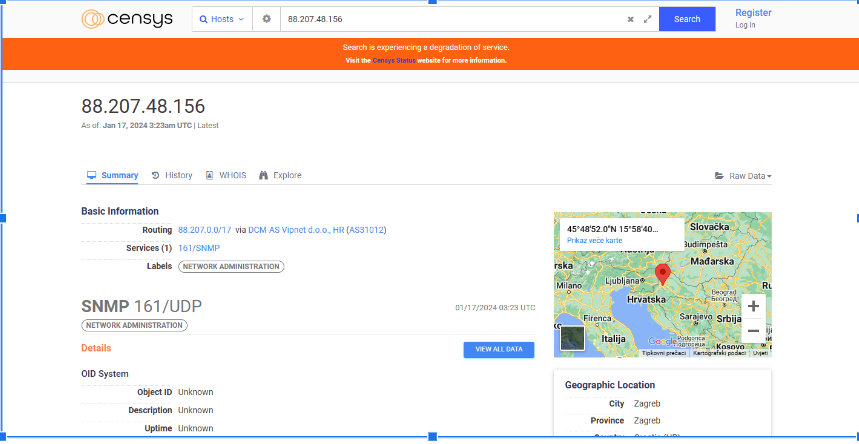Zoom out on the map
The height and width of the screenshot is (444, 859).
click(753, 330)
